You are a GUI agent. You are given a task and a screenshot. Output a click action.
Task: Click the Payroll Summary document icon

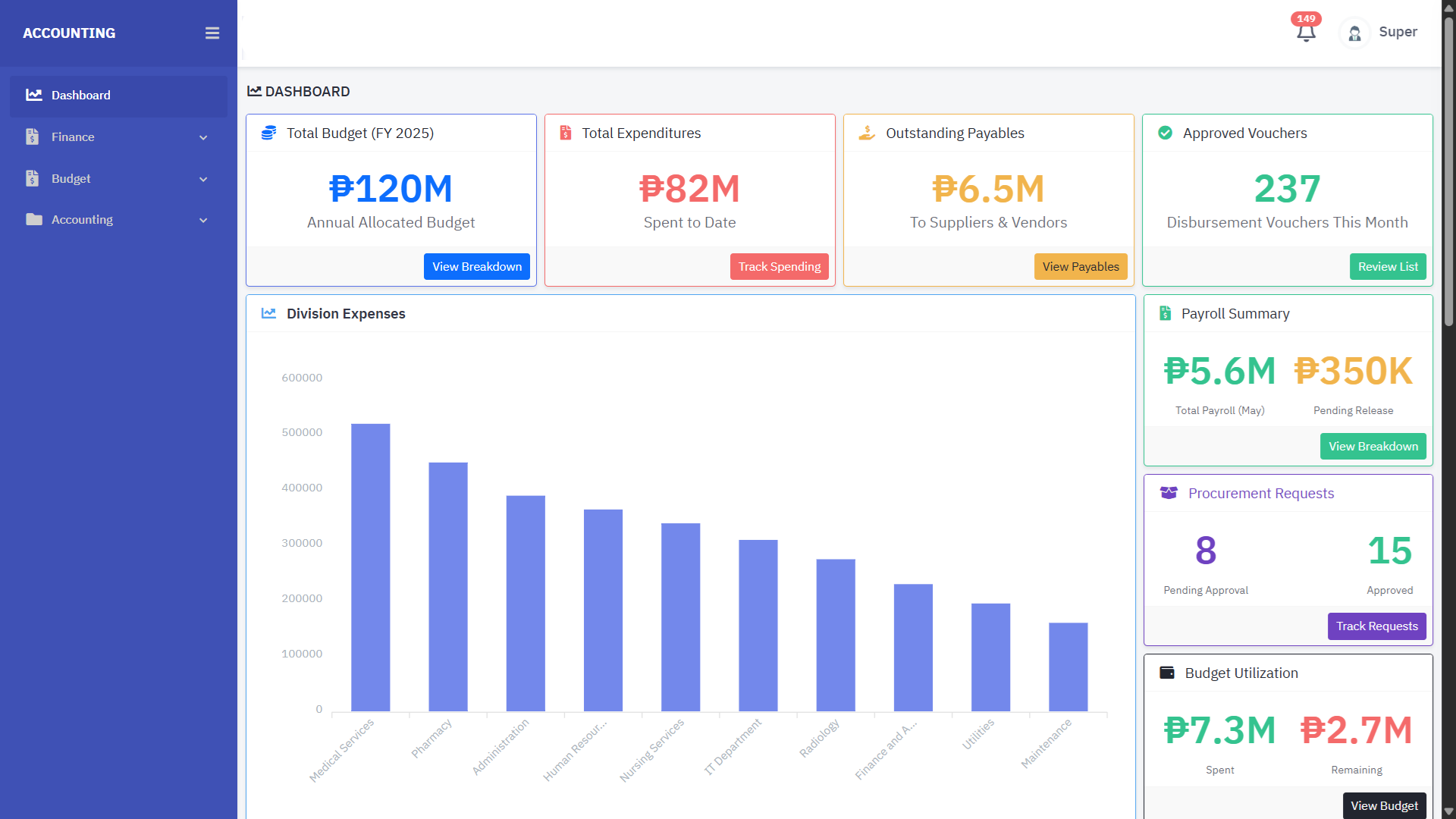pyautogui.click(x=1165, y=314)
